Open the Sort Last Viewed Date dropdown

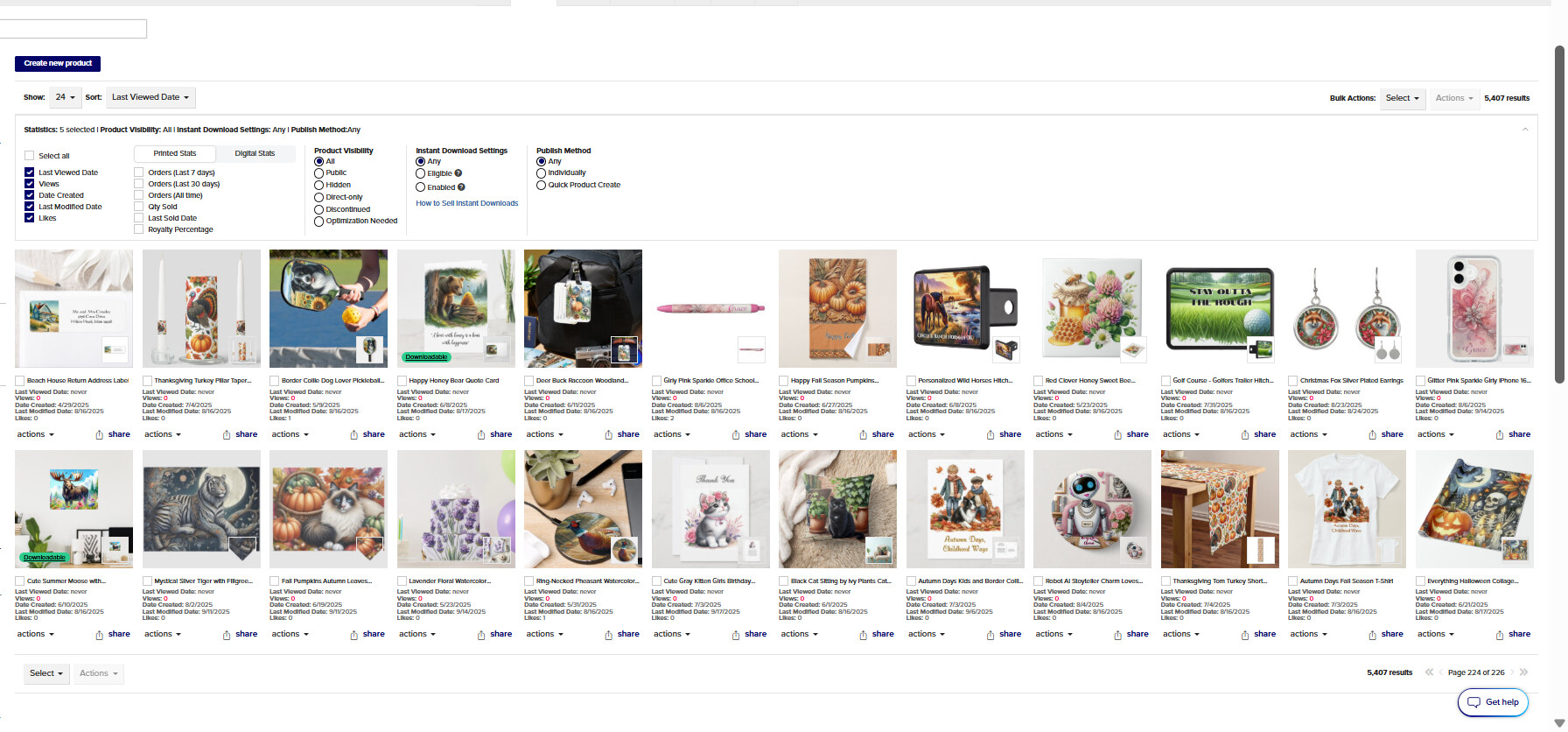(x=150, y=97)
